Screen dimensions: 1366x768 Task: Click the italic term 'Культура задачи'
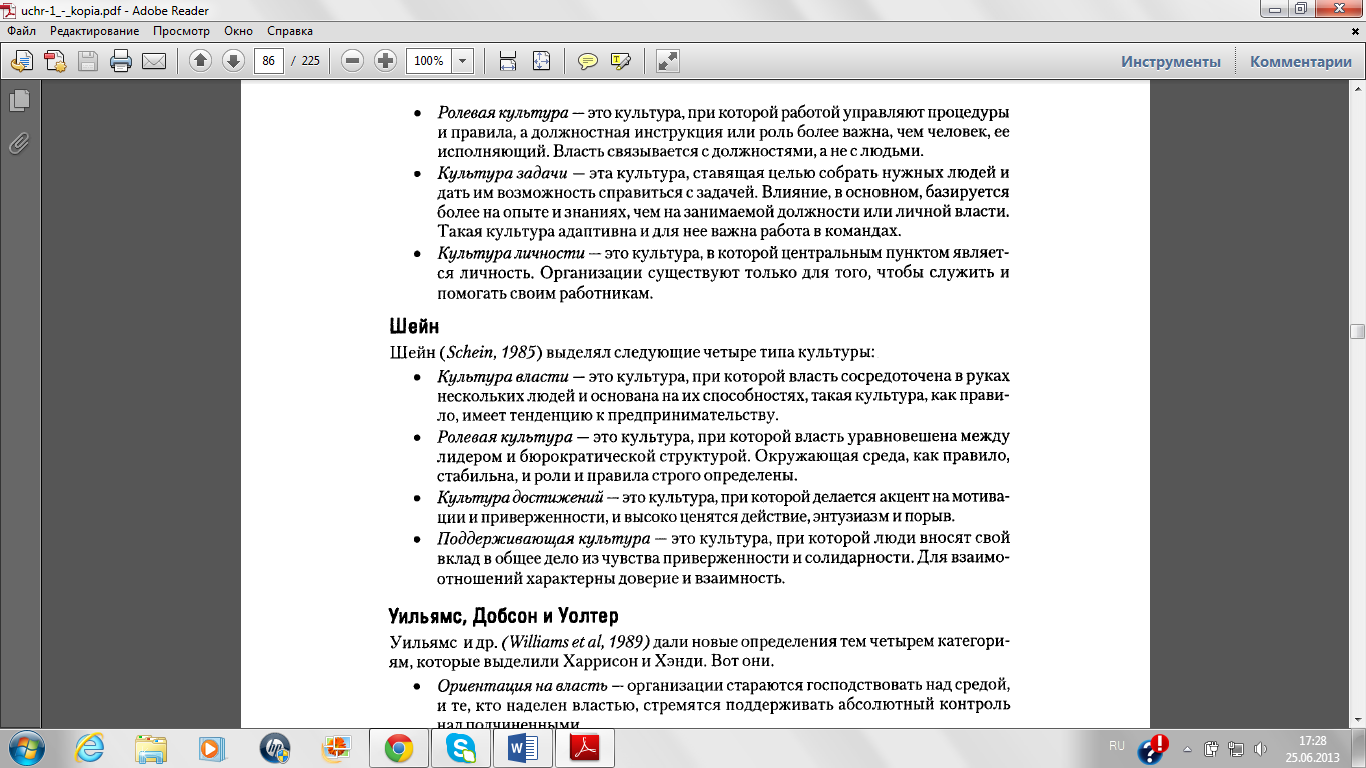(503, 173)
